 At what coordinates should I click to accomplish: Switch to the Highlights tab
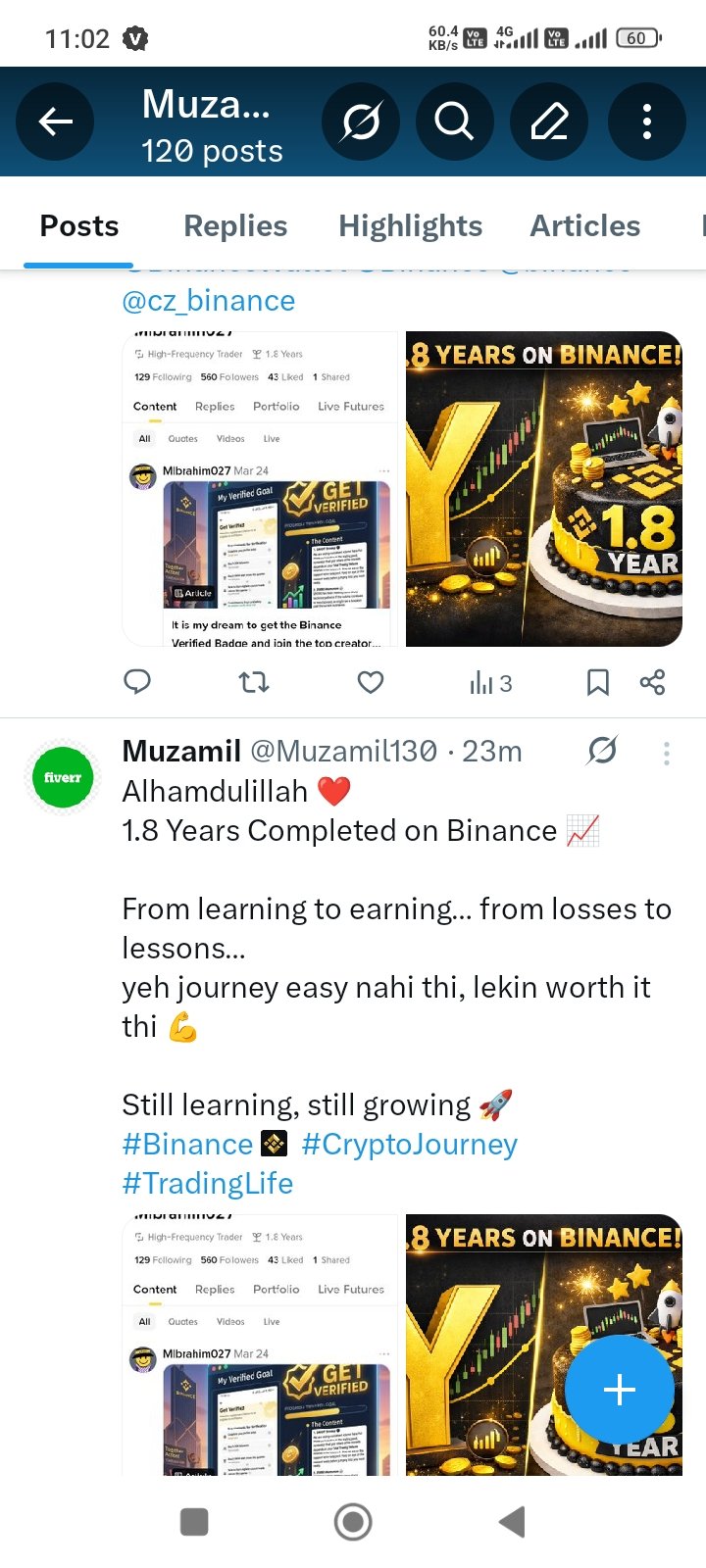(410, 225)
